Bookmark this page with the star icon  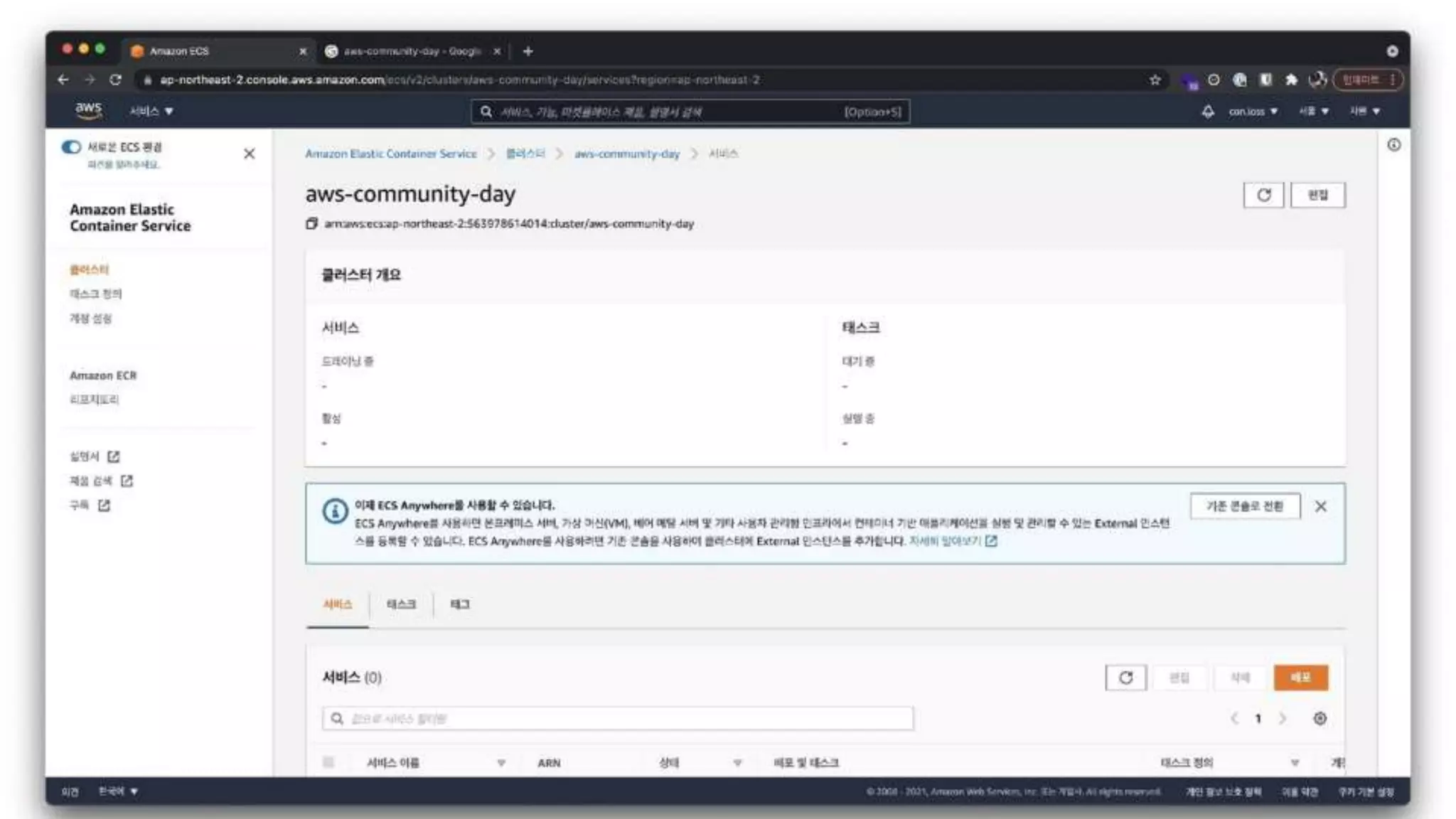coord(1155,80)
